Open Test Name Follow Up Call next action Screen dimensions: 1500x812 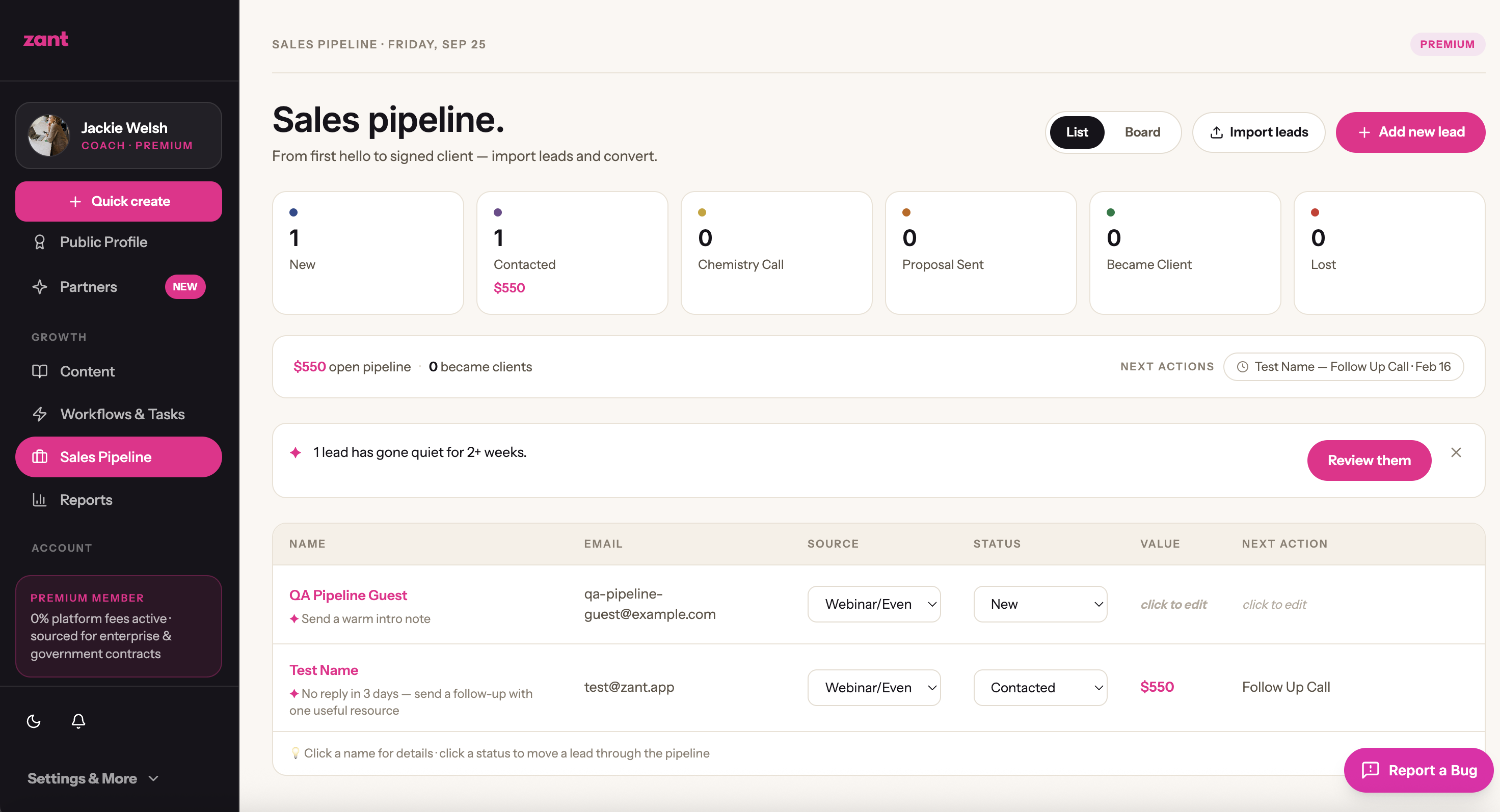[x=1344, y=367]
